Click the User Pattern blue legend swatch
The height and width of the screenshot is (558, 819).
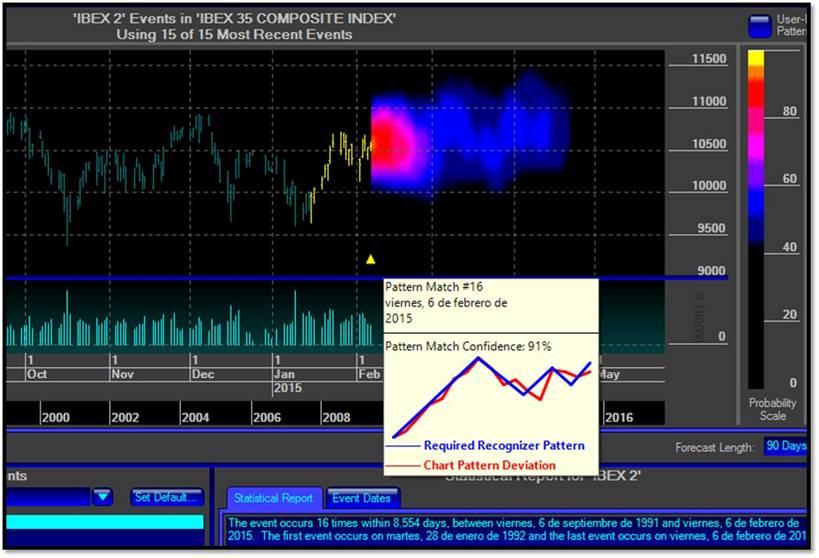coord(759,26)
